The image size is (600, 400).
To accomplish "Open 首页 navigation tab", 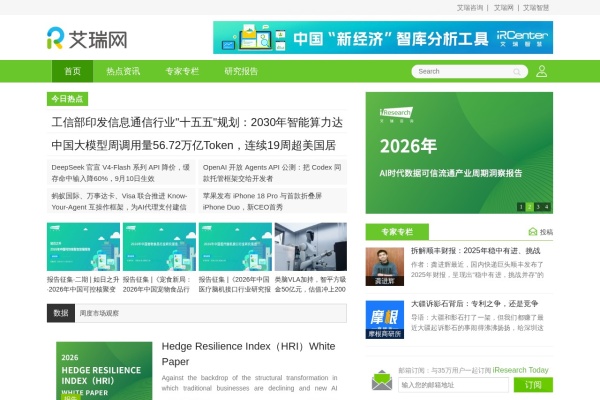I will pos(72,71).
